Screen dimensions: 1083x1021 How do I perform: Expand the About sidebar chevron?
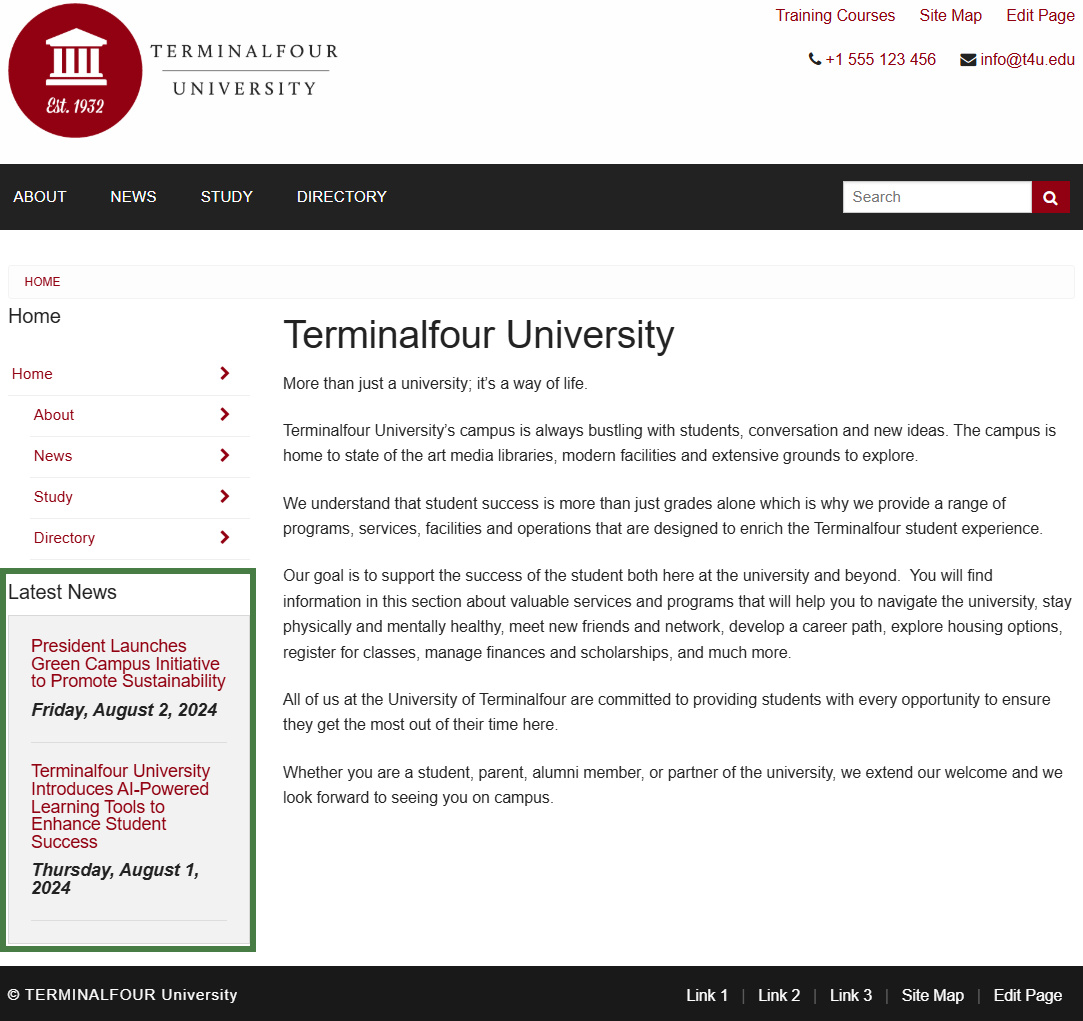tap(224, 414)
